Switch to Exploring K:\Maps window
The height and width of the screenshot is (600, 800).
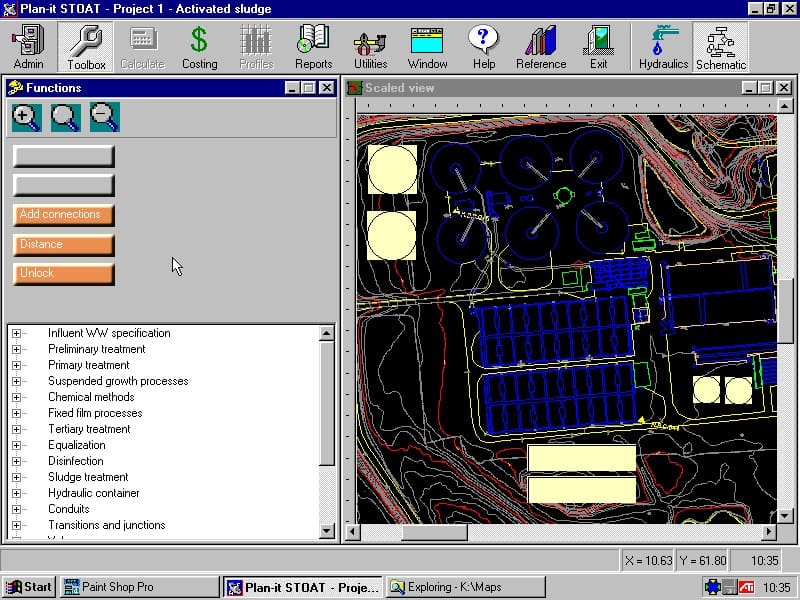pos(465,587)
